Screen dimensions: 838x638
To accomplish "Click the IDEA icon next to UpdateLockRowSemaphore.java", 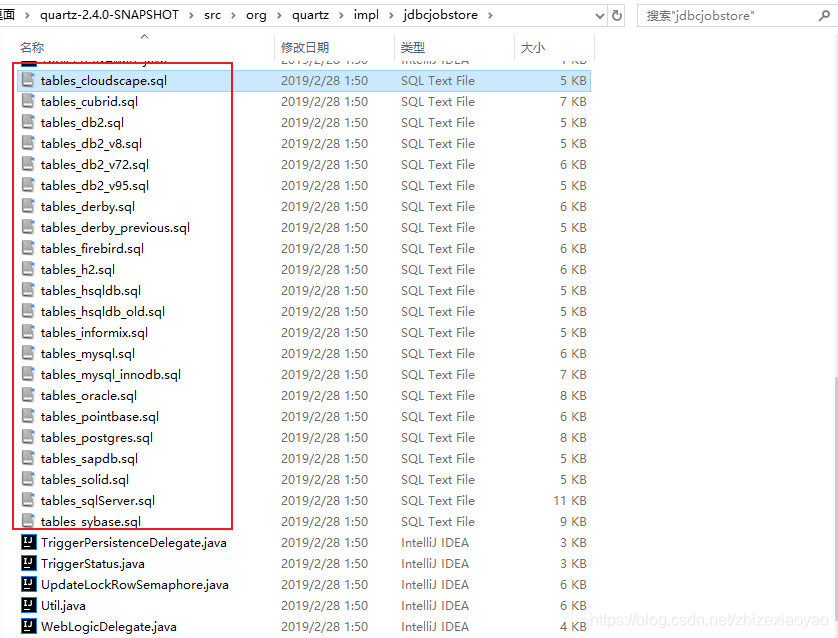I will click(x=28, y=584).
